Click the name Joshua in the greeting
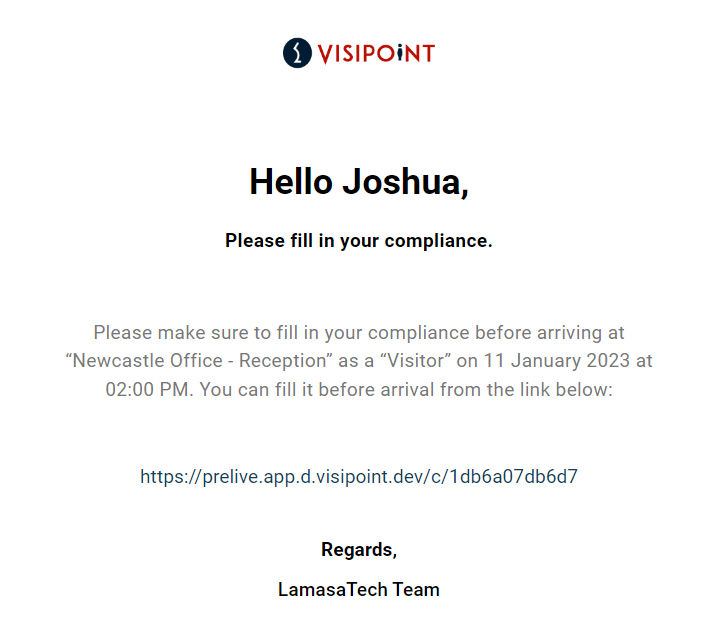The width and height of the screenshot is (721, 624). click(403, 182)
